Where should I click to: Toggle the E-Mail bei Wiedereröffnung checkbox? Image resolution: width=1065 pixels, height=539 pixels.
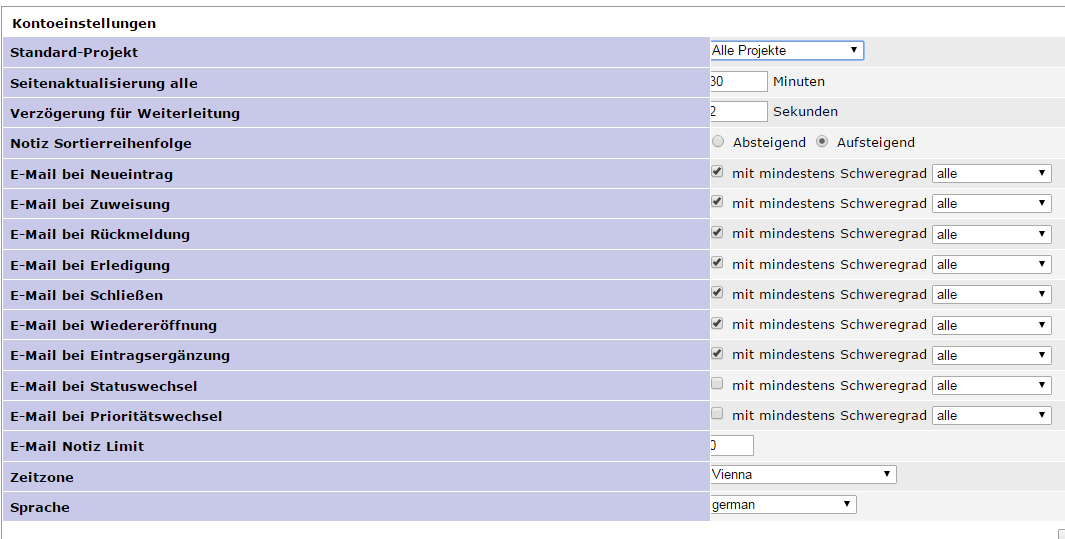[717, 323]
